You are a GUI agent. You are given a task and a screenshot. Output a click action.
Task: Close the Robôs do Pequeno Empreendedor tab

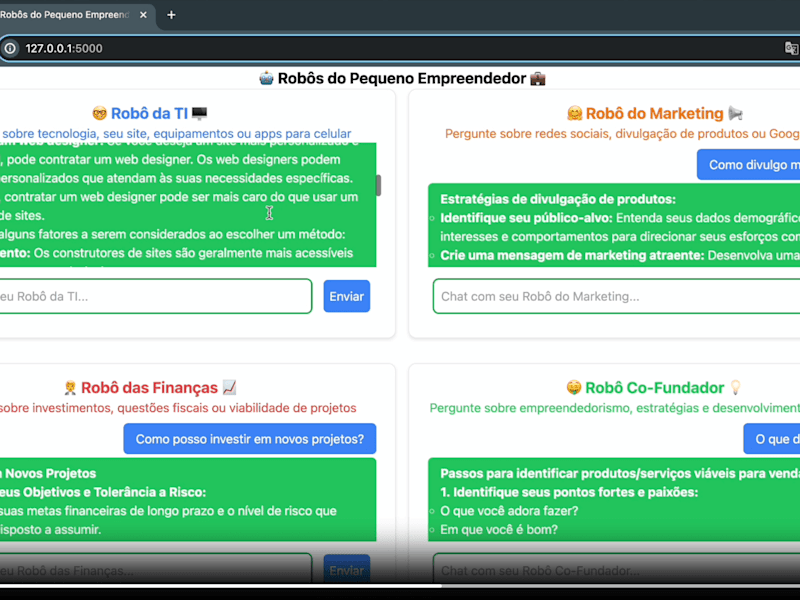click(x=143, y=15)
